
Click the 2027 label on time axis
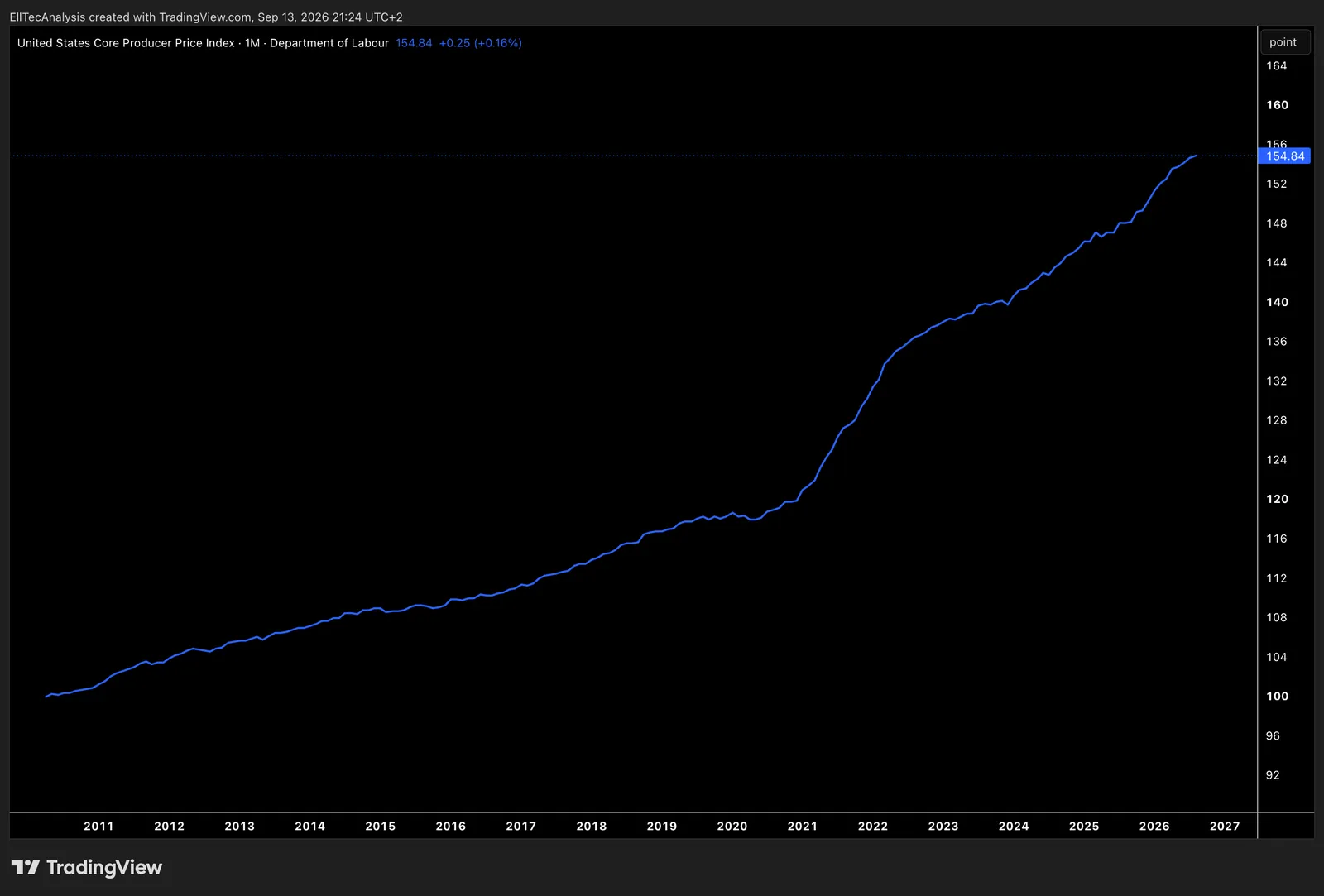(1224, 826)
